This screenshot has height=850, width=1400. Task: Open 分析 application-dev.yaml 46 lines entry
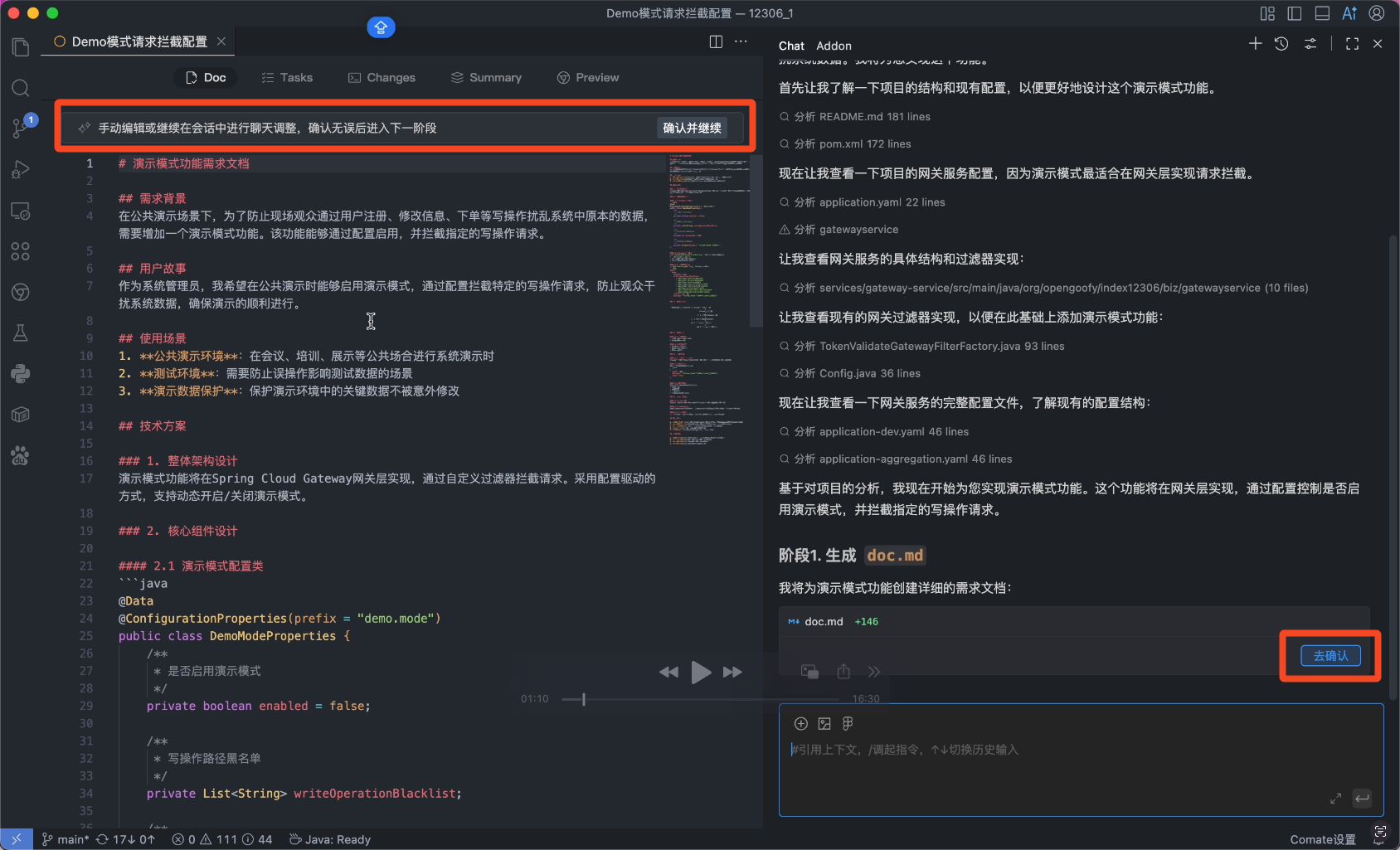874,431
